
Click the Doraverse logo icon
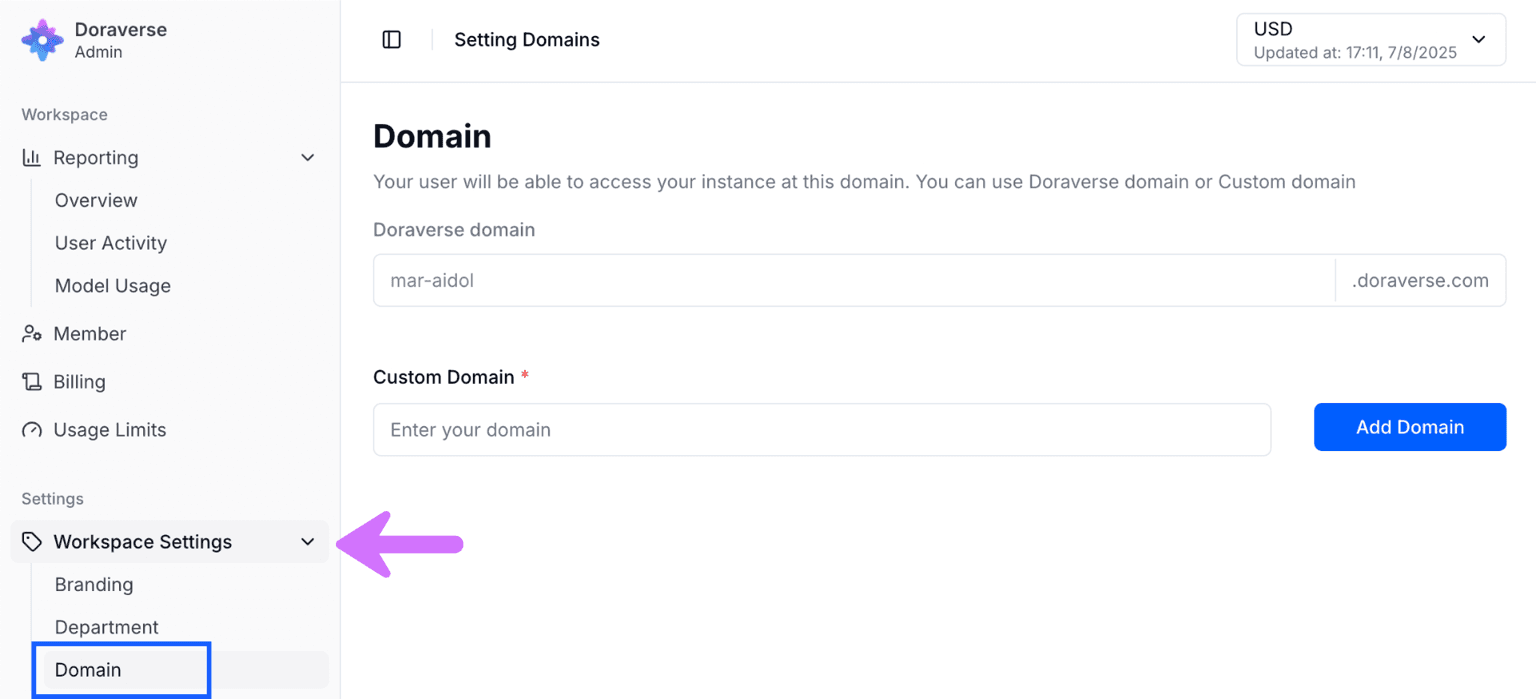click(x=43, y=40)
